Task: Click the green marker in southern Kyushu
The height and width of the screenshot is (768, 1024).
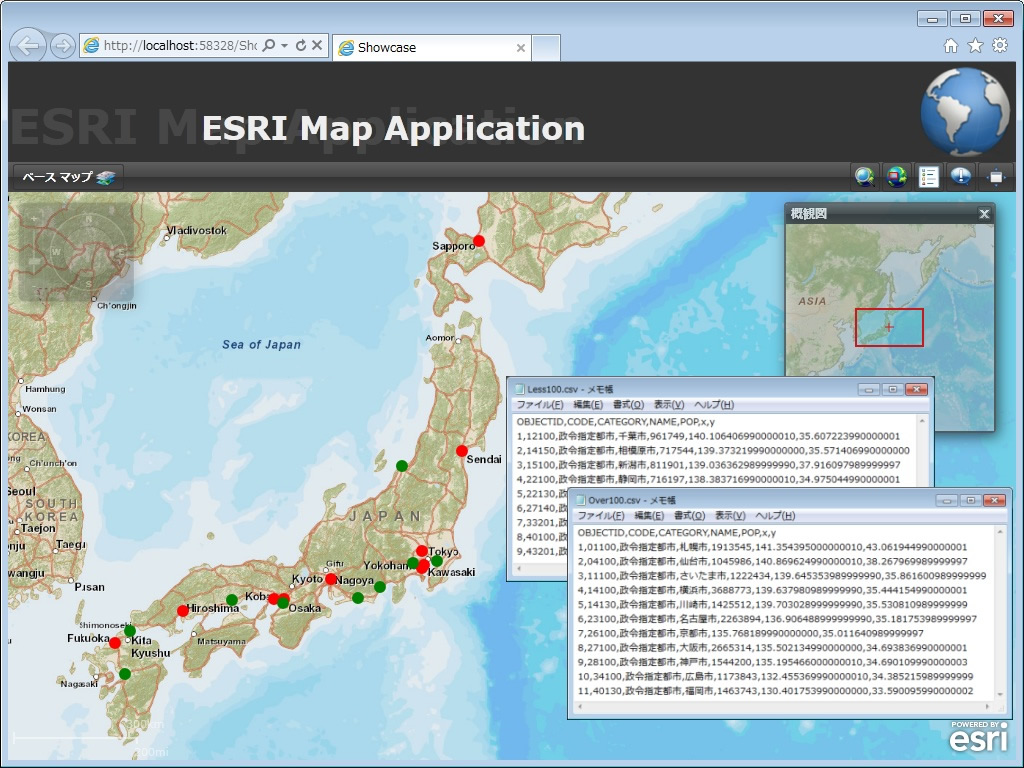Action: (x=125, y=674)
